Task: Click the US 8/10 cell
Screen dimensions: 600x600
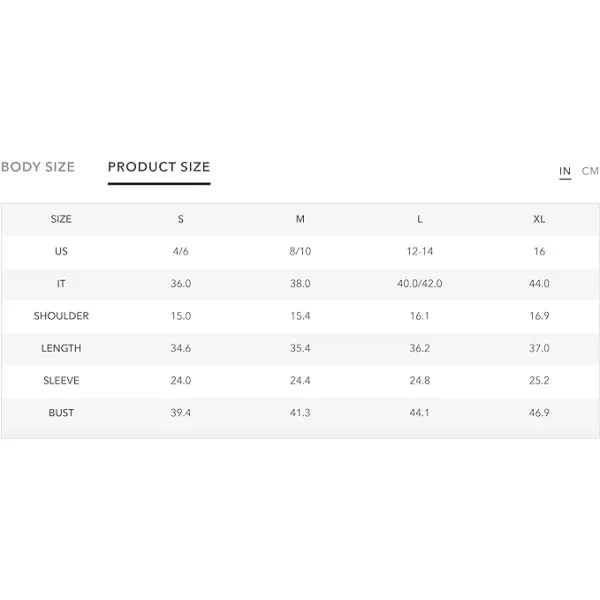Action: 300,251
